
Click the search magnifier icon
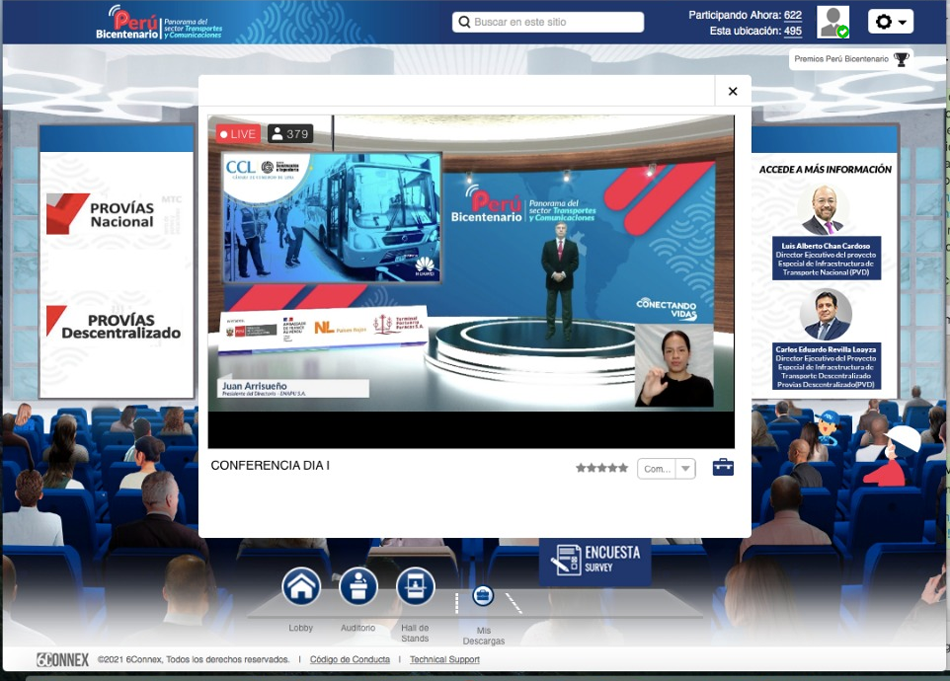(x=464, y=22)
